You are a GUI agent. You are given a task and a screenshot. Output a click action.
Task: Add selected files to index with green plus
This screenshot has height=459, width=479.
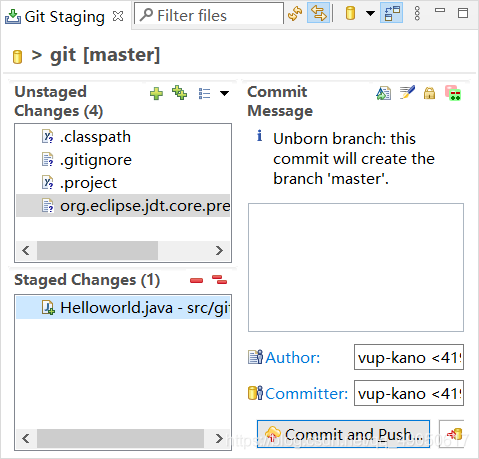[156, 93]
